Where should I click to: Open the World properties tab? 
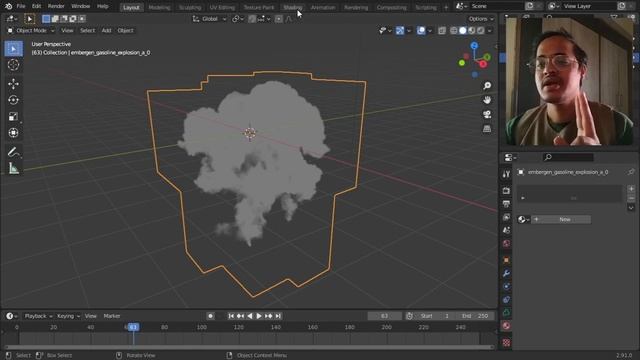coord(507,244)
